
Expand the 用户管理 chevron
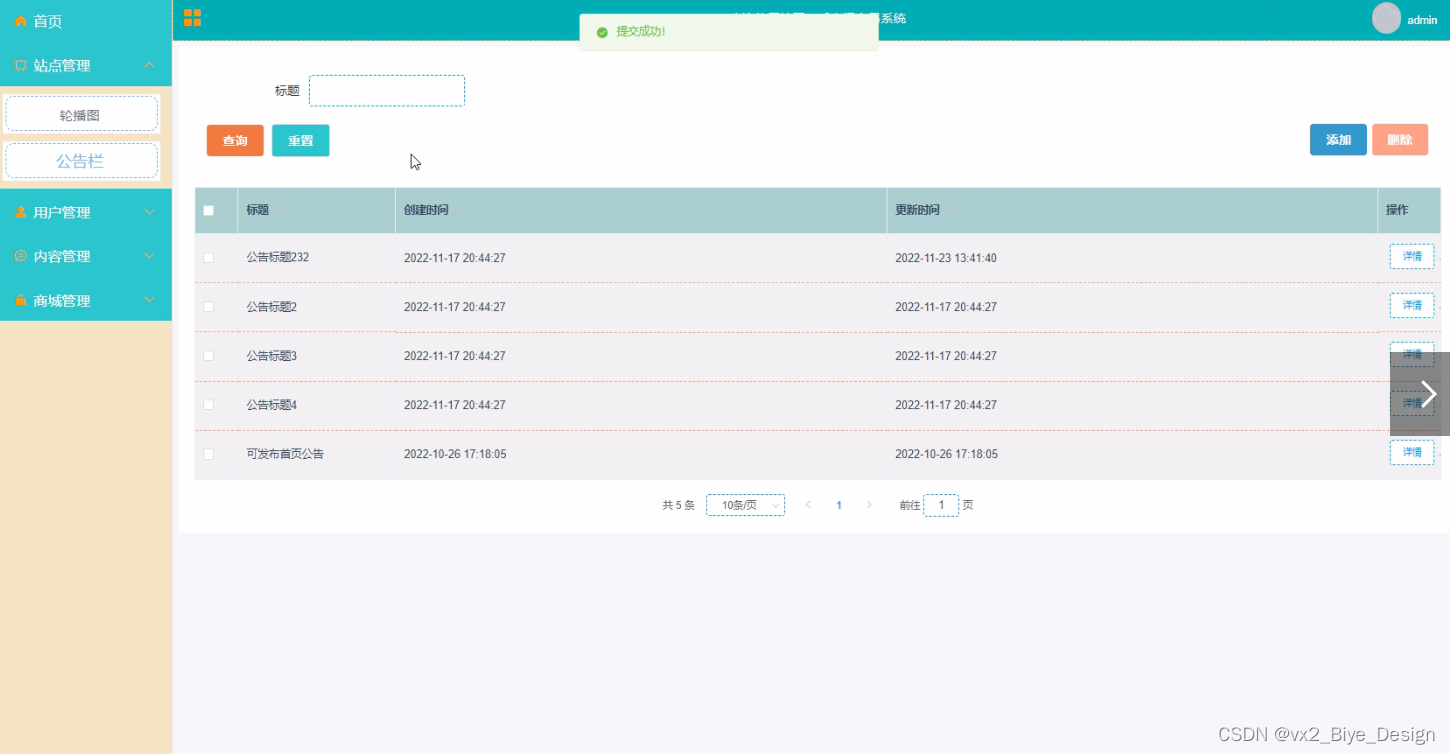coord(149,212)
